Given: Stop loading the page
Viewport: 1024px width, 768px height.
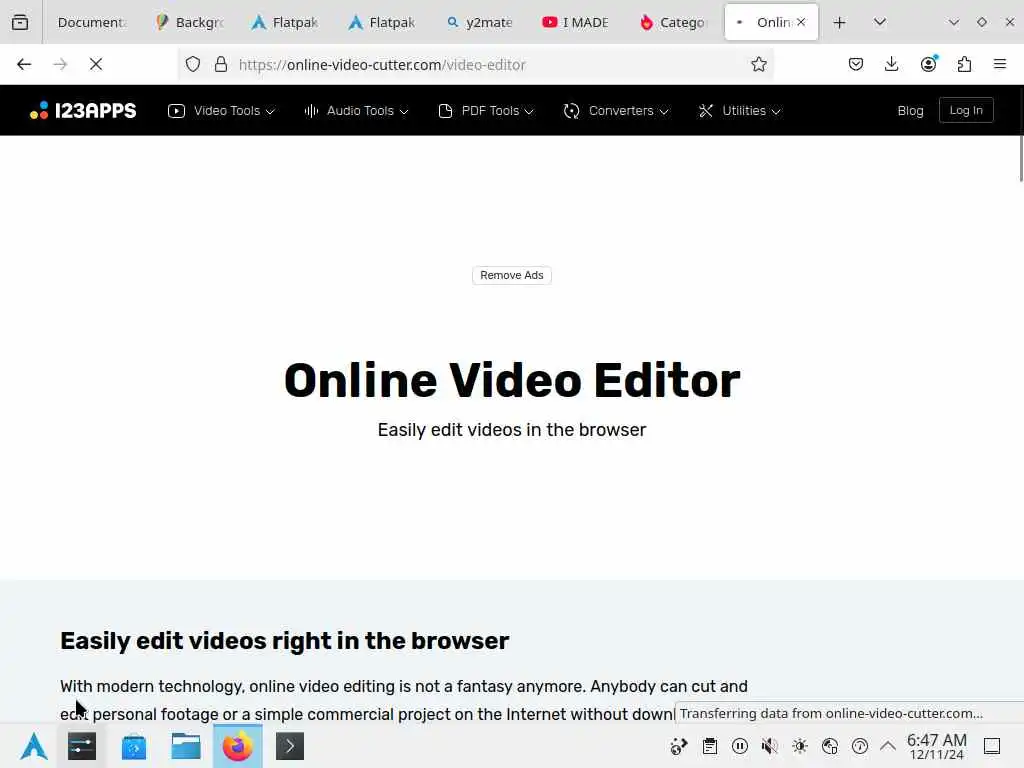Looking at the screenshot, I should 96,64.
